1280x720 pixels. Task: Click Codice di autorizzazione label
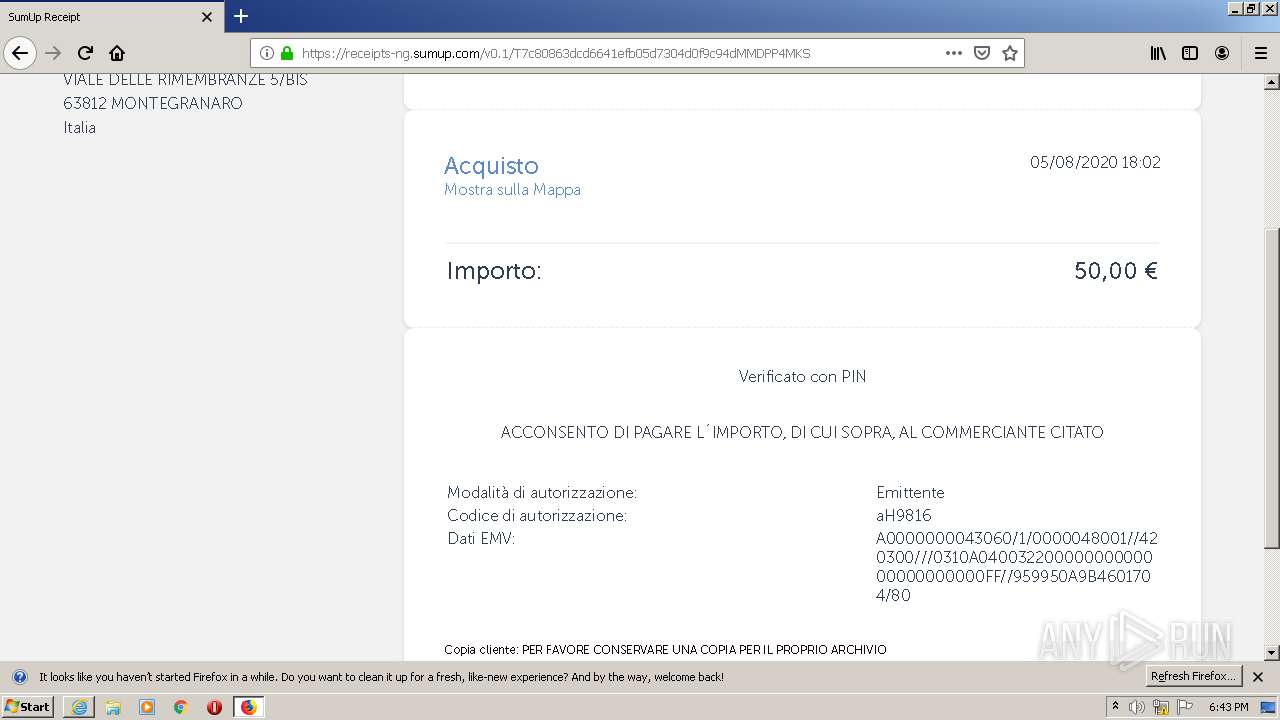[537, 516]
